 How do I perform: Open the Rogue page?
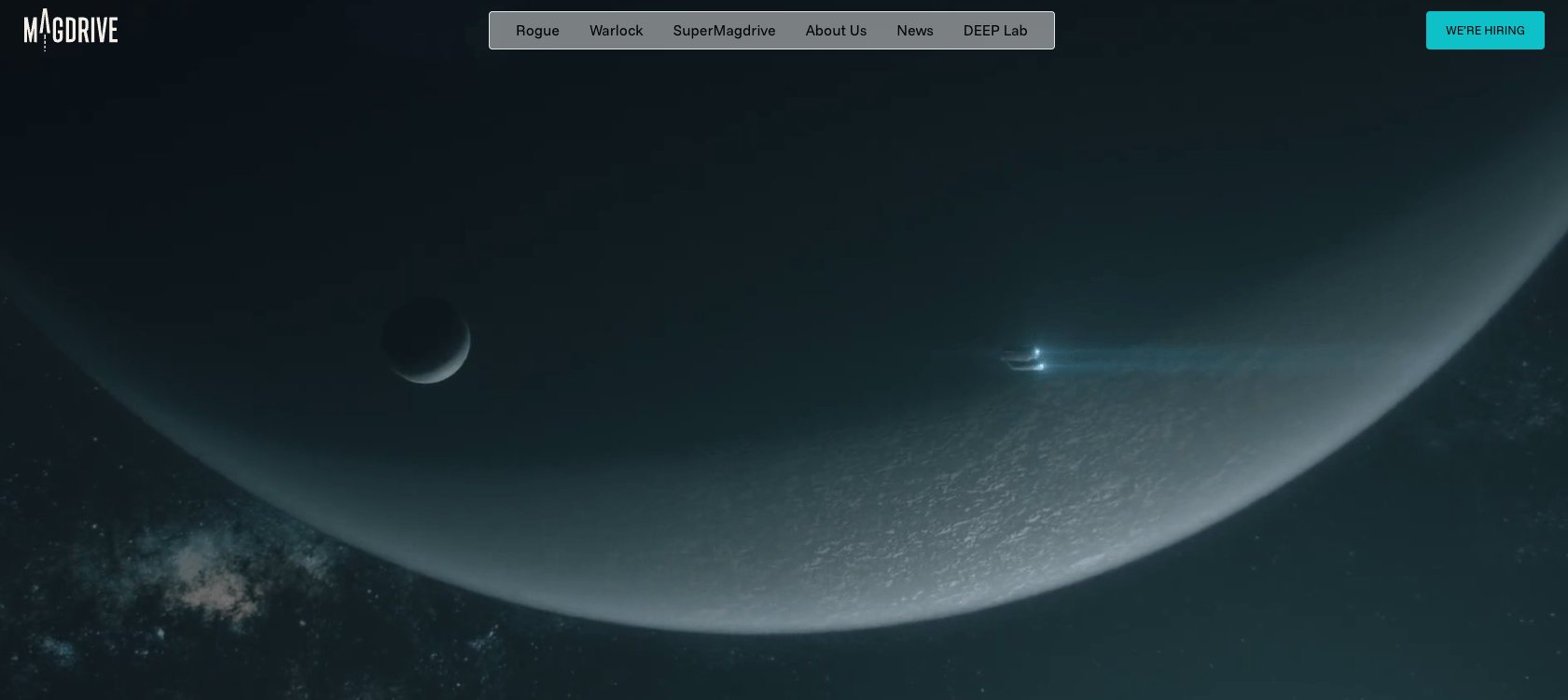click(x=537, y=31)
